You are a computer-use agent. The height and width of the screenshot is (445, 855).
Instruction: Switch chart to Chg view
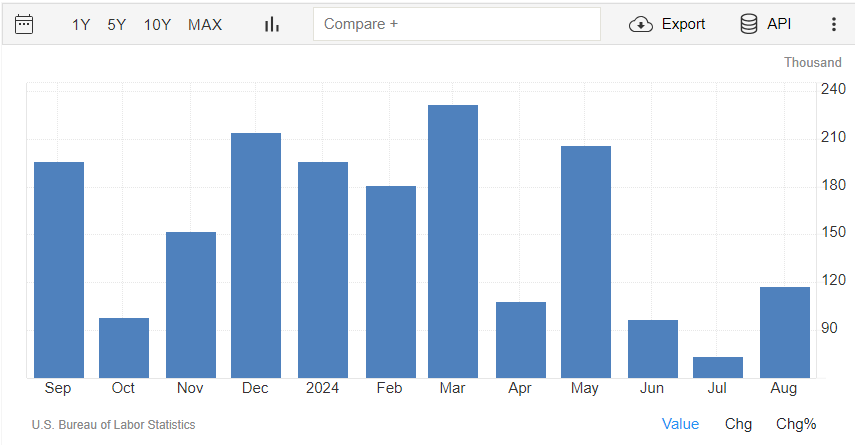click(x=738, y=424)
